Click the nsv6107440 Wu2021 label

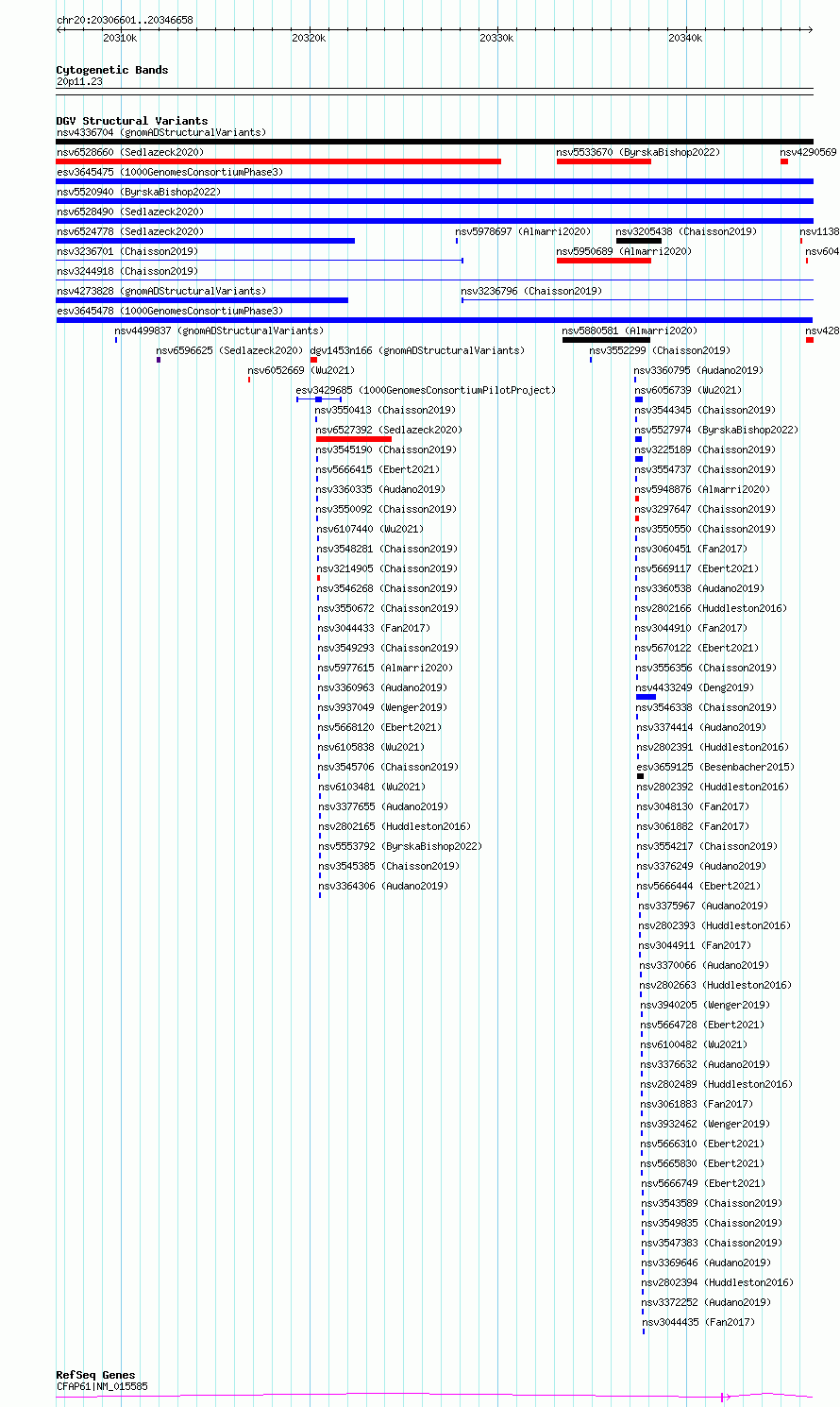[x=370, y=529]
